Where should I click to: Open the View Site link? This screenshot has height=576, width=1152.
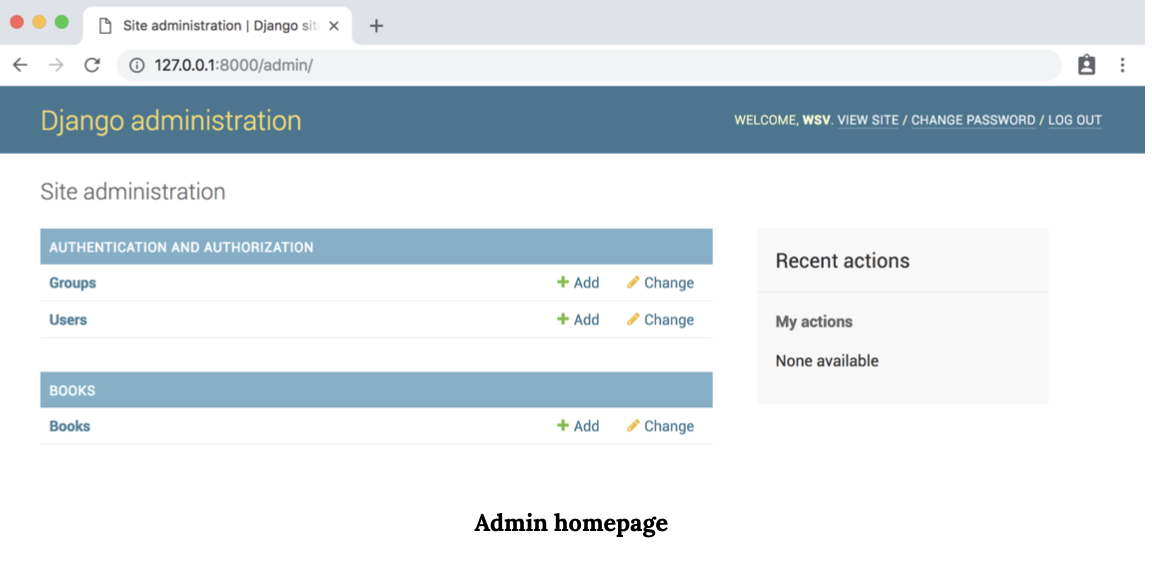(x=868, y=120)
